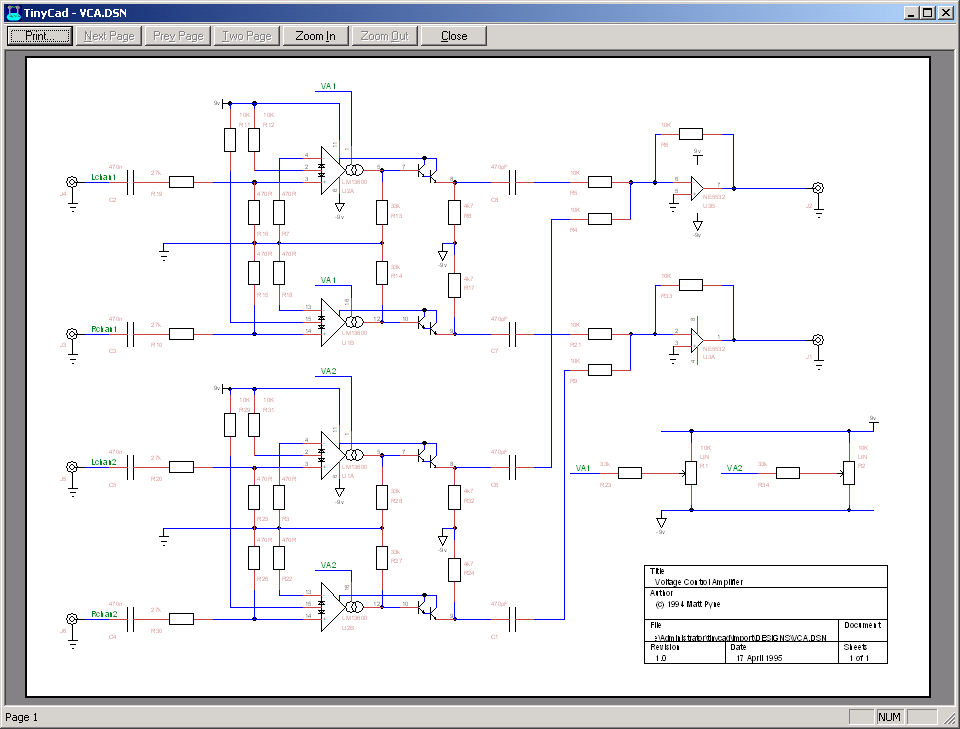Minimize the TinyCad window
This screenshot has height=729, width=960.
(912, 12)
